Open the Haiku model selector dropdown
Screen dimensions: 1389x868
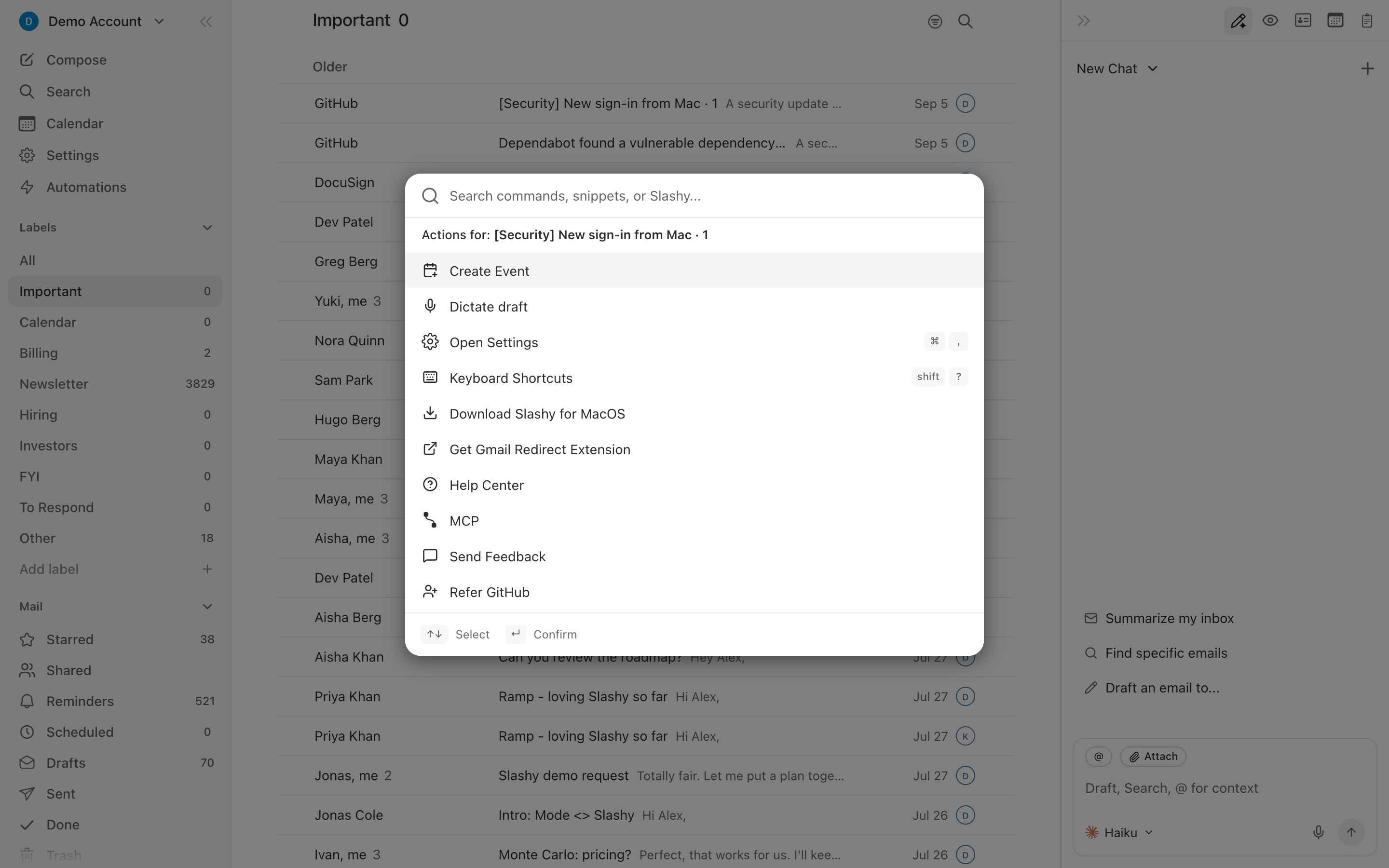[1118, 832]
